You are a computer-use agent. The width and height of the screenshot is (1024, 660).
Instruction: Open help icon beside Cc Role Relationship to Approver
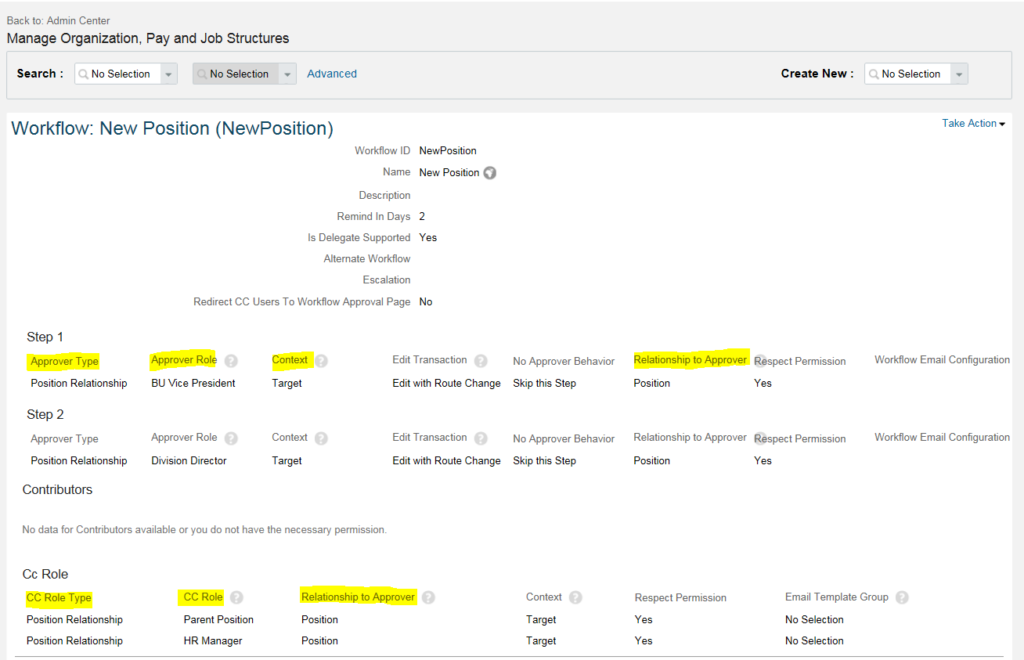coord(428,597)
